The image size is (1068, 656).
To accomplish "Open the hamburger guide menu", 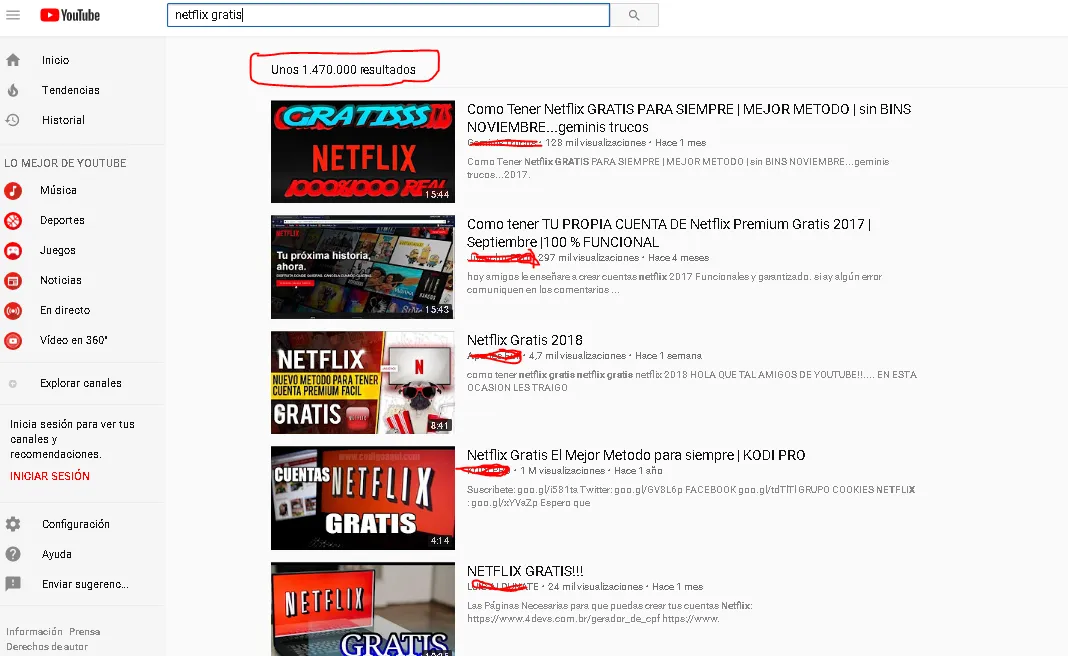I will click(13, 15).
